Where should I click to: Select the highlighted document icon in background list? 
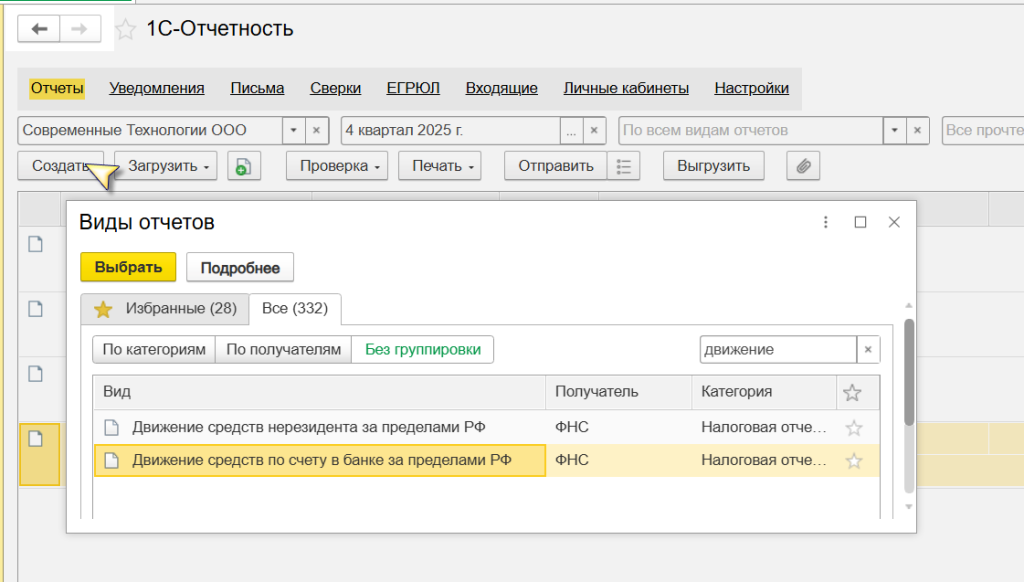click(36, 439)
